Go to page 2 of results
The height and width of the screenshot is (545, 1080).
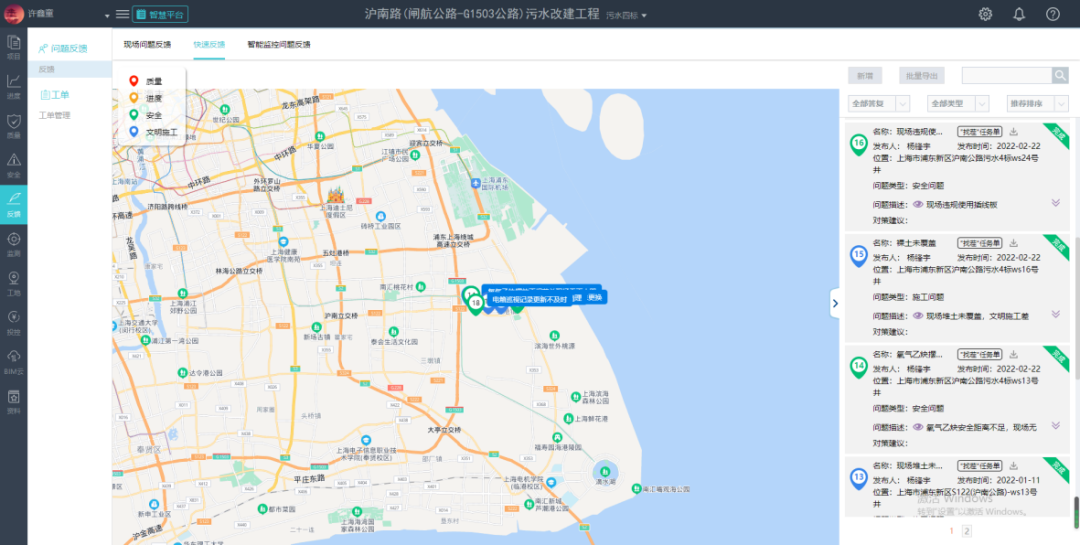click(966, 531)
